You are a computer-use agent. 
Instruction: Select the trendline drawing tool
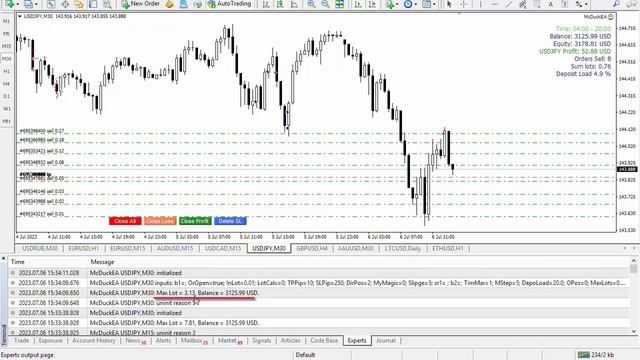point(509,4)
